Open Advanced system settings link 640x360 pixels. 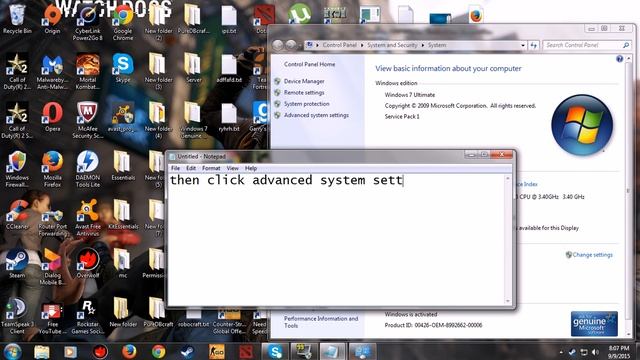pyautogui.click(x=316, y=116)
